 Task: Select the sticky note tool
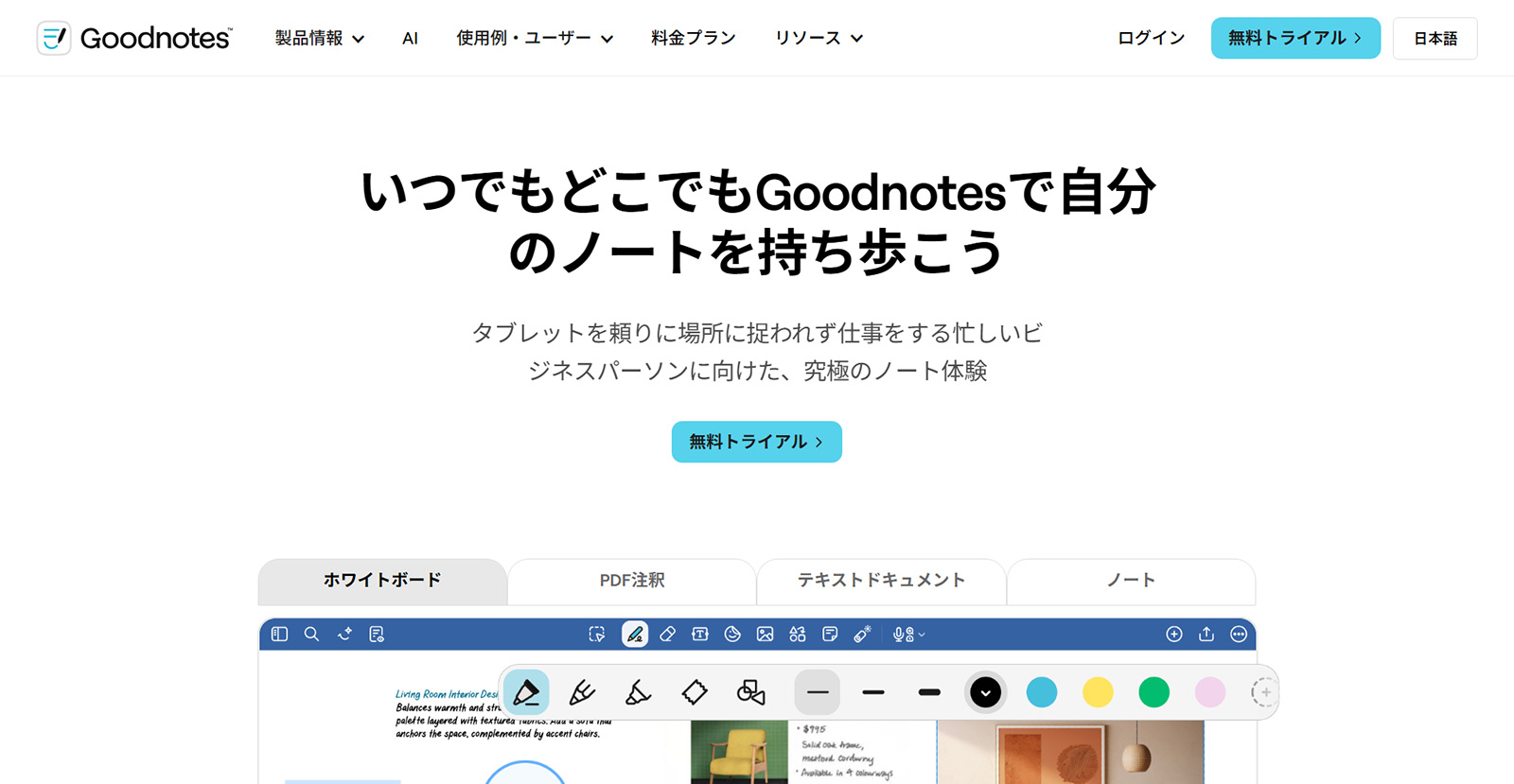[830, 634]
